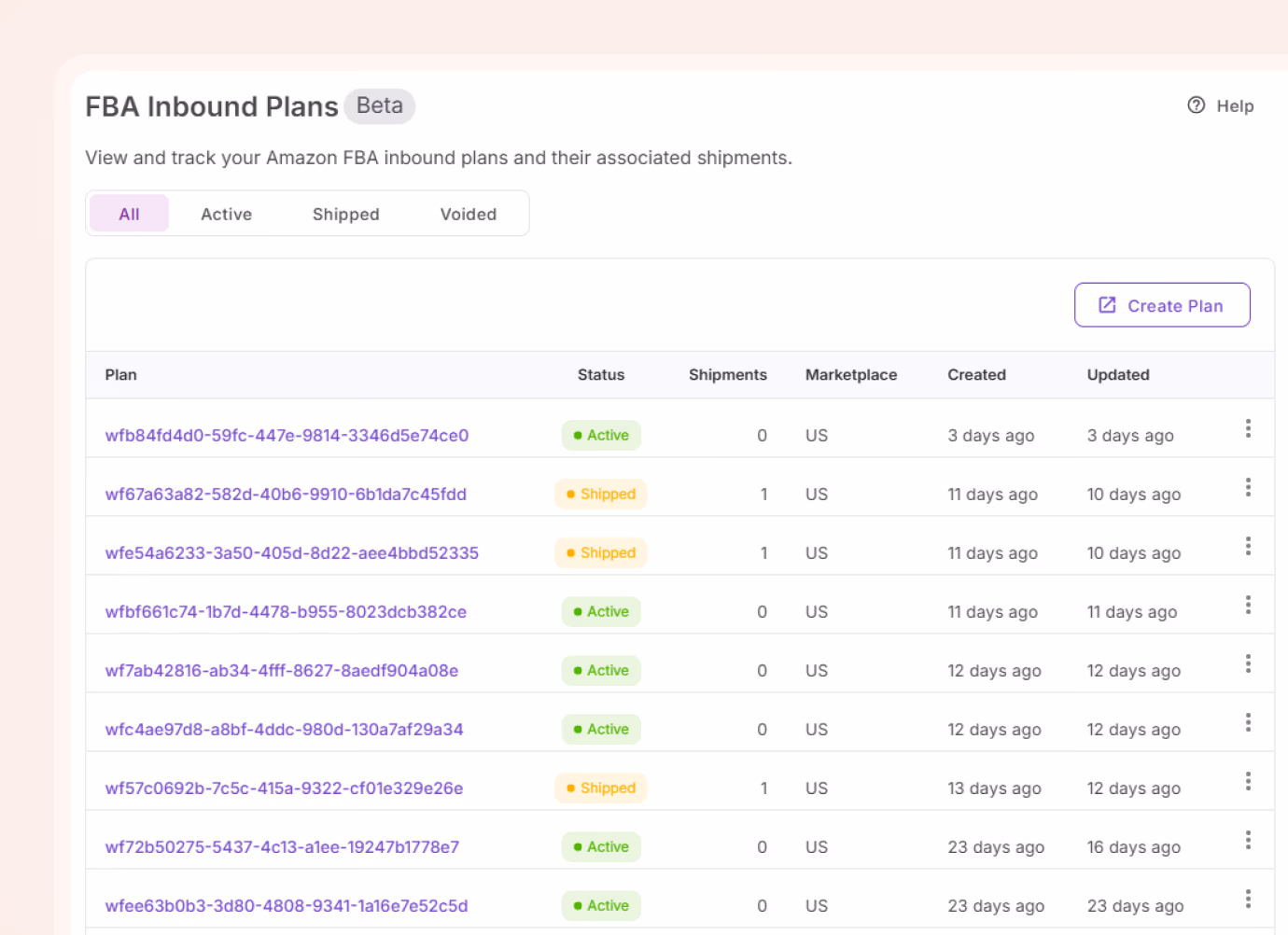Click '13 days ago' created value
Viewport: 1288px width, 935px height.
coord(994,788)
